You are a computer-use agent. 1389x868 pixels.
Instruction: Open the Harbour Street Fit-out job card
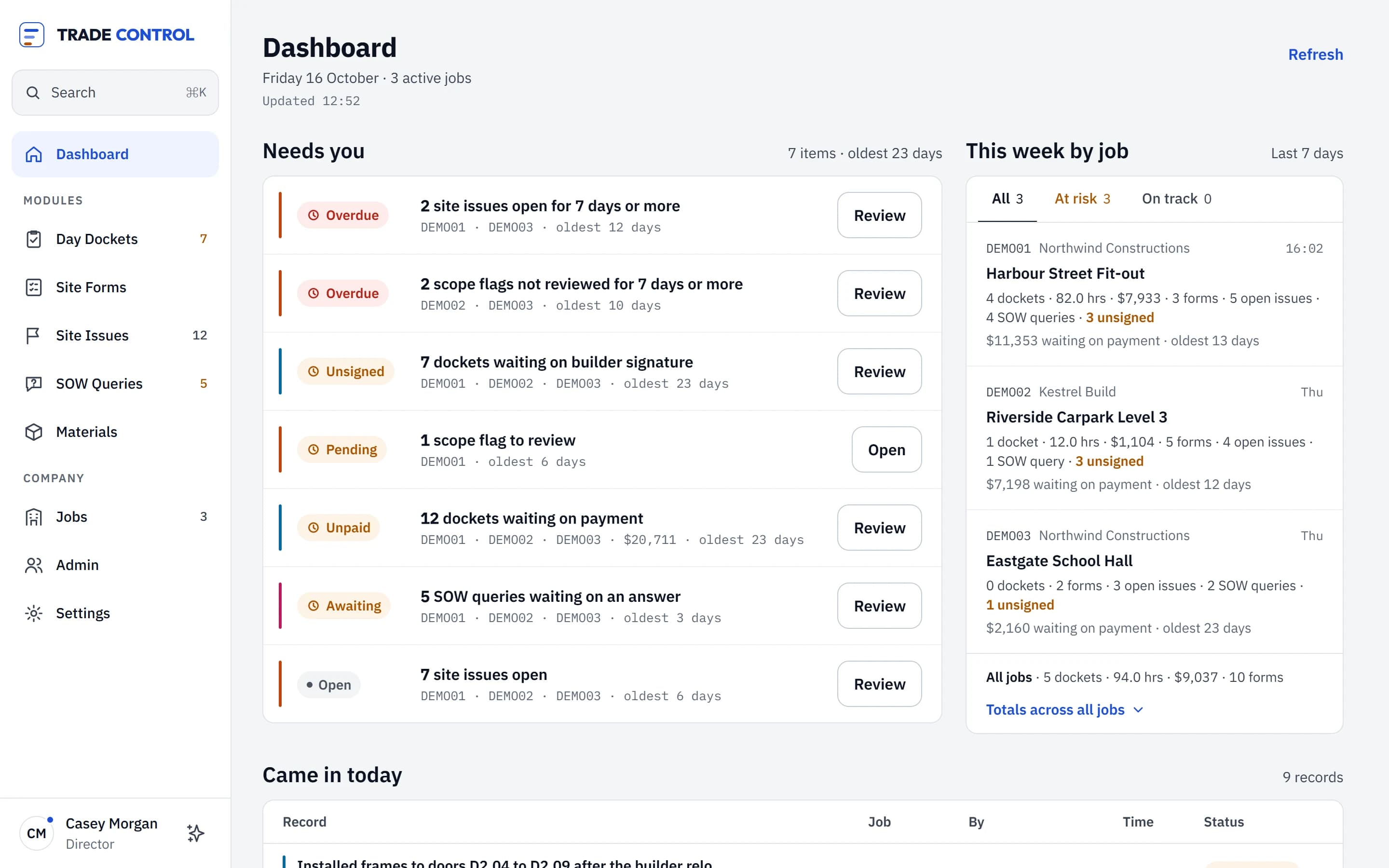pos(1154,294)
